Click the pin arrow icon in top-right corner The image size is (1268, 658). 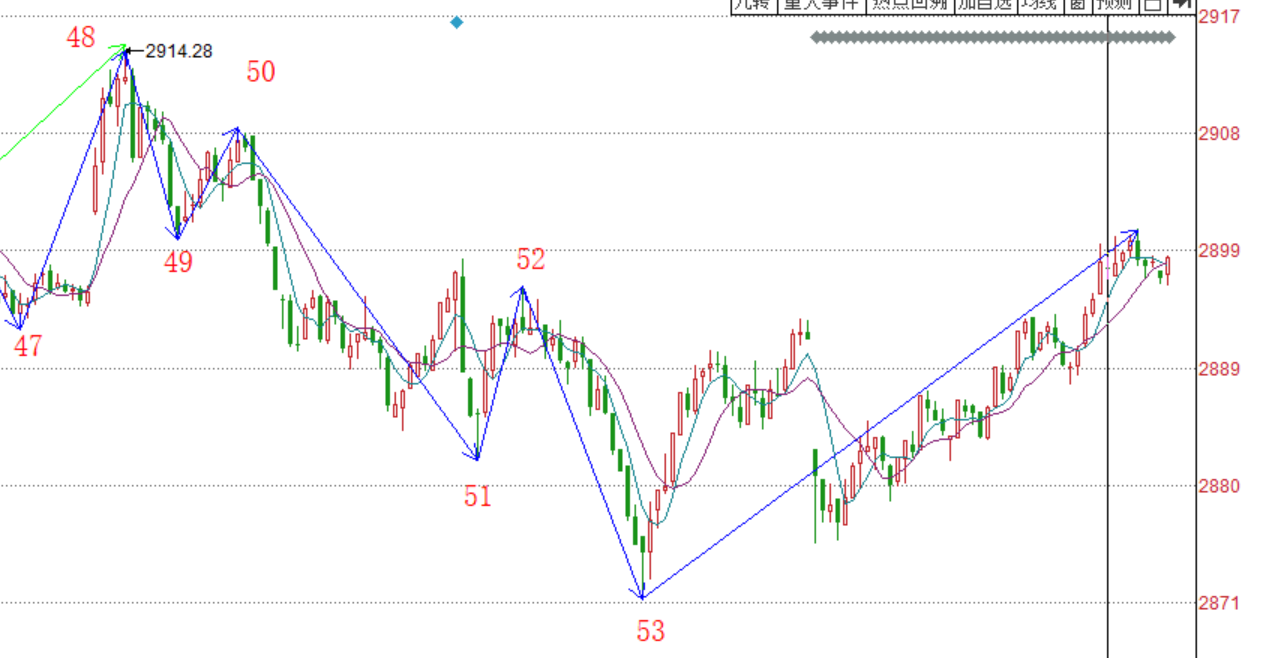click(x=1181, y=5)
